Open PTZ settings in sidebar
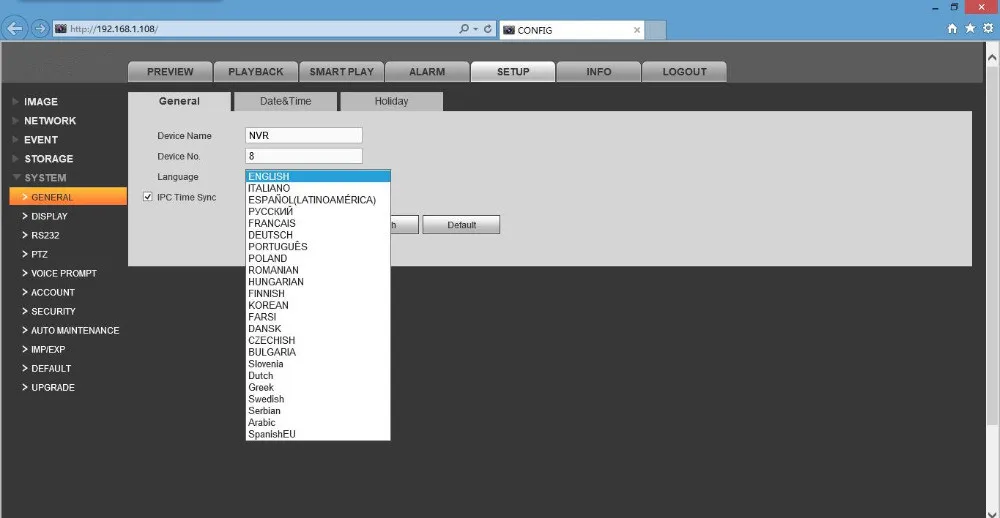The height and width of the screenshot is (518, 1000). pyautogui.click(x=39, y=255)
